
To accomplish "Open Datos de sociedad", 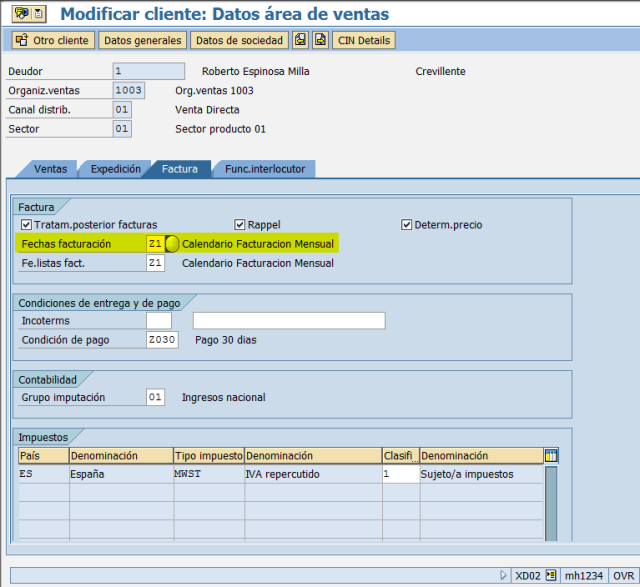I will 239,40.
